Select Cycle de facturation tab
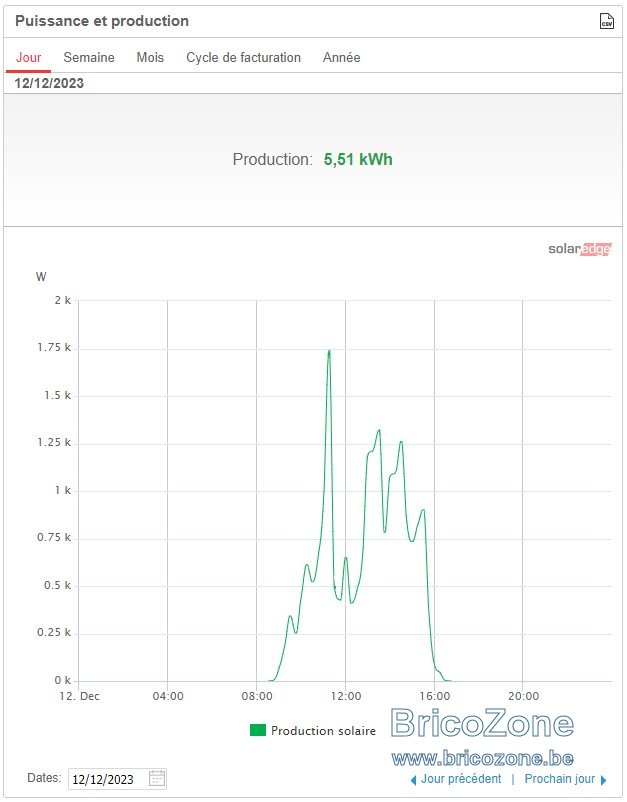627x802 pixels. coord(243,57)
